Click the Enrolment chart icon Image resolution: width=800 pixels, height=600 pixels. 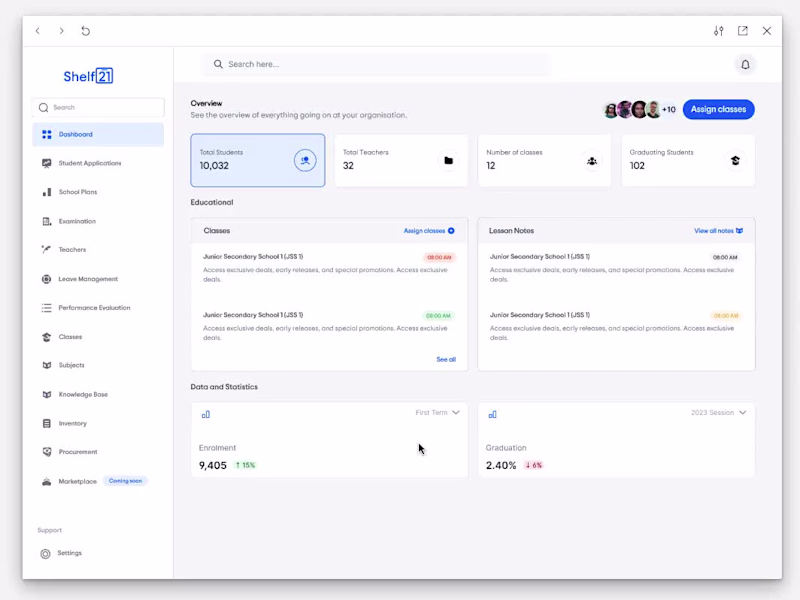[206, 414]
